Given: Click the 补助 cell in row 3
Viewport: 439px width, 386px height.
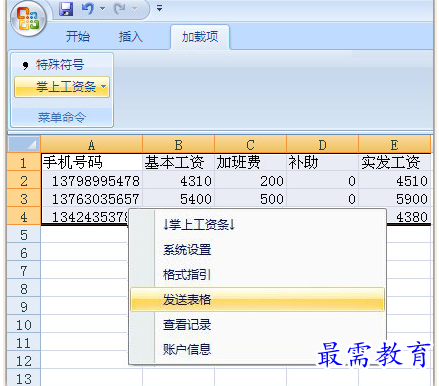Looking at the screenshot, I should click(322, 199).
